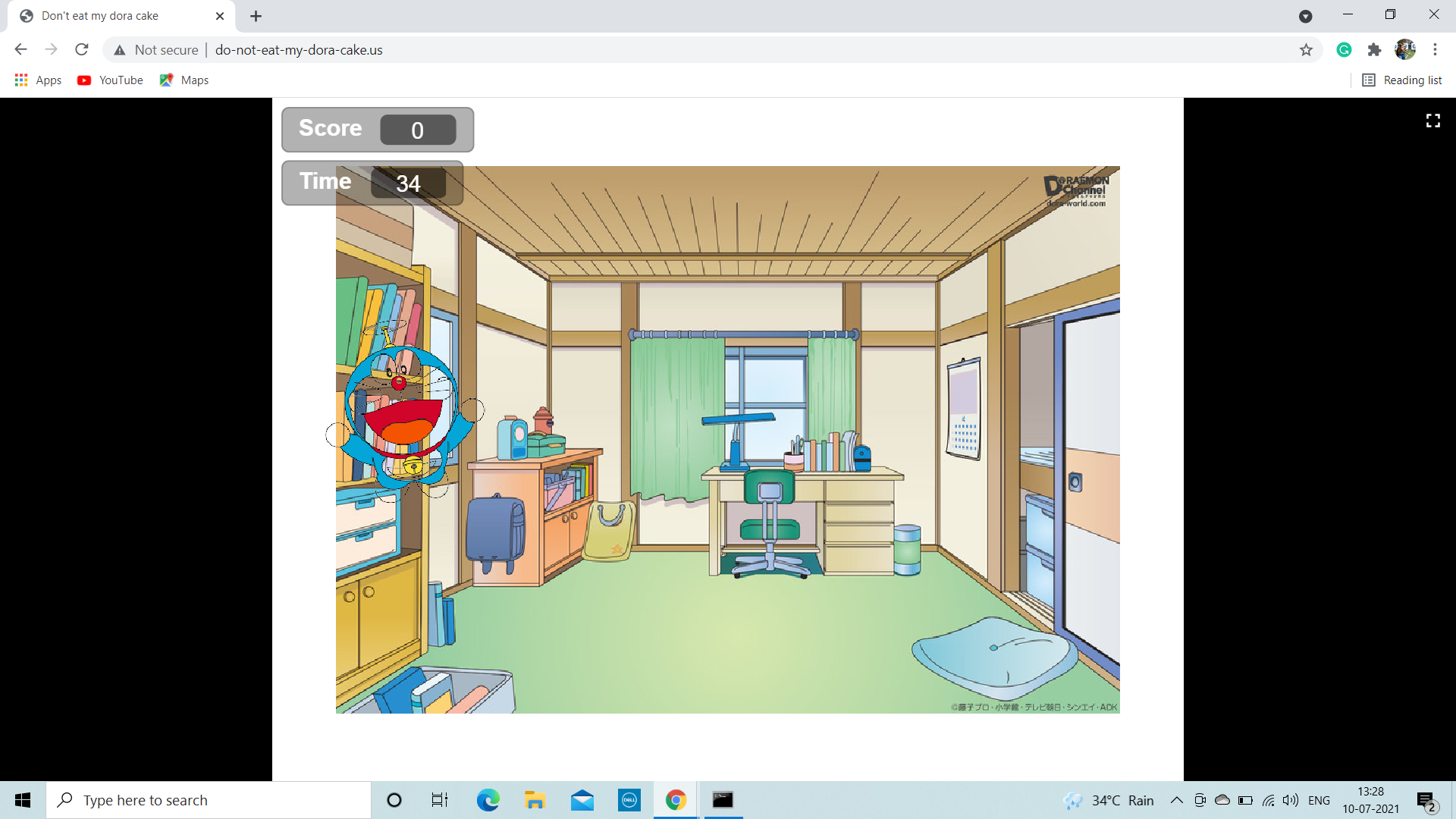1456x819 pixels.
Task: Show hidden system tray icons
Action: tap(1176, 800)
